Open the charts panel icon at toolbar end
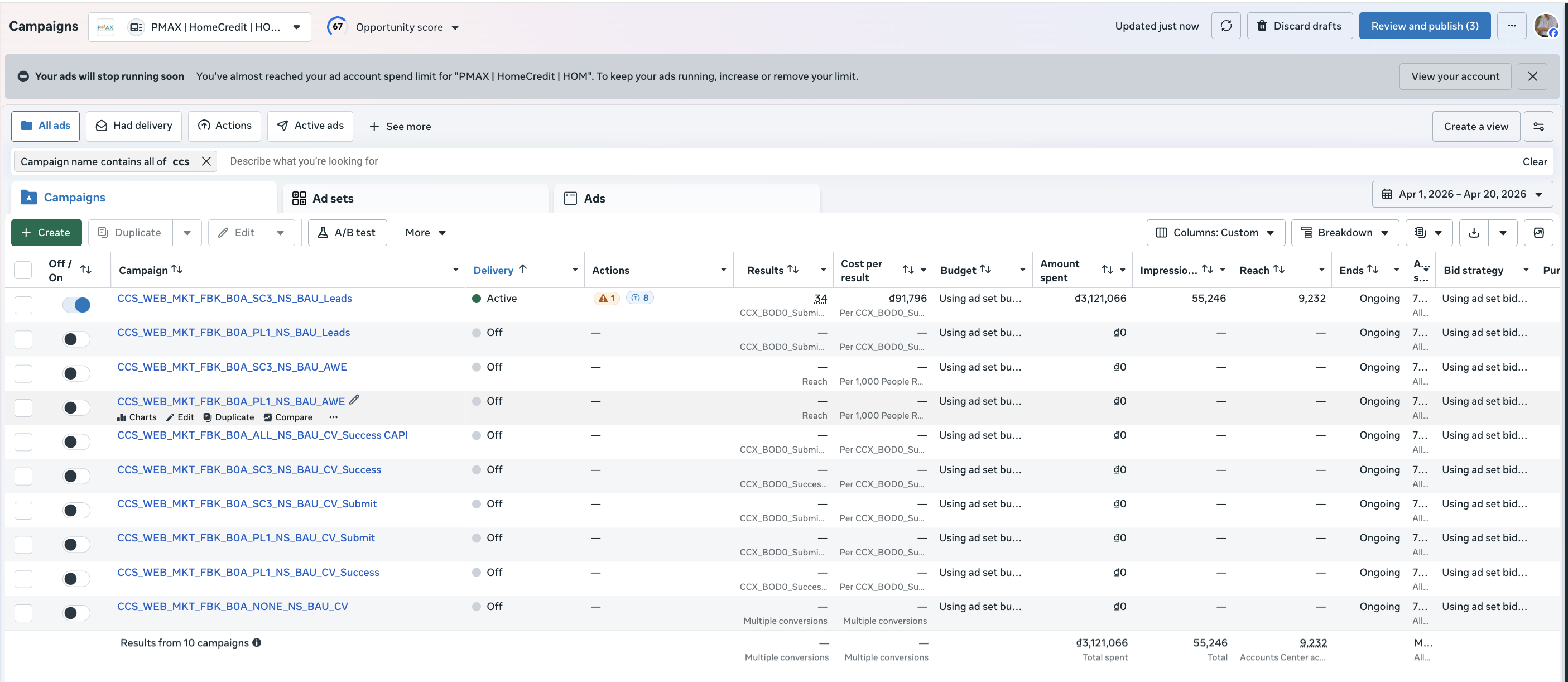Viewport: 1568px width, 682px height. (x=1538, y=233)
